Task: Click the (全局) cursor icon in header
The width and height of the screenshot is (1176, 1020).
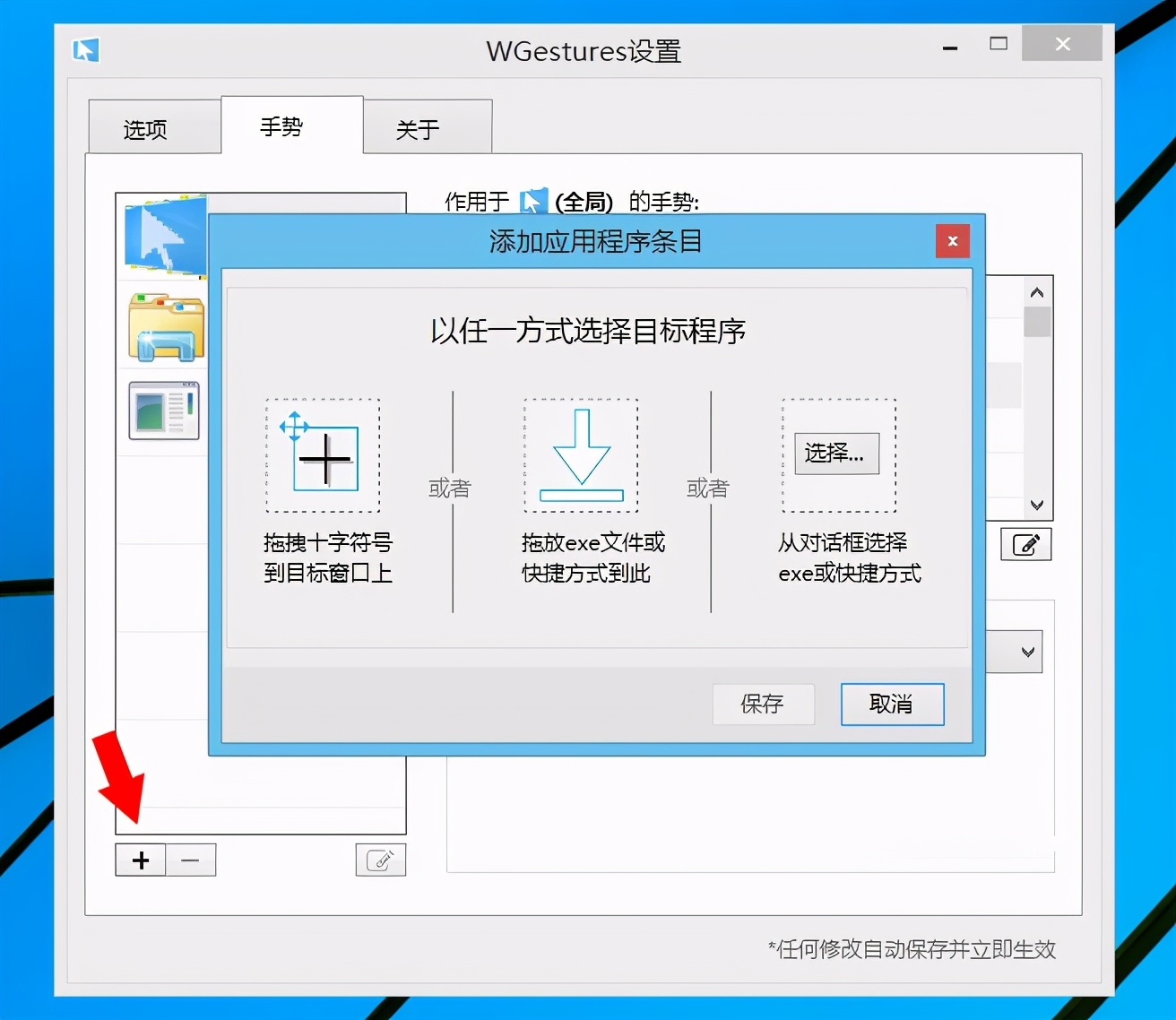Action: tap(533, 202)
